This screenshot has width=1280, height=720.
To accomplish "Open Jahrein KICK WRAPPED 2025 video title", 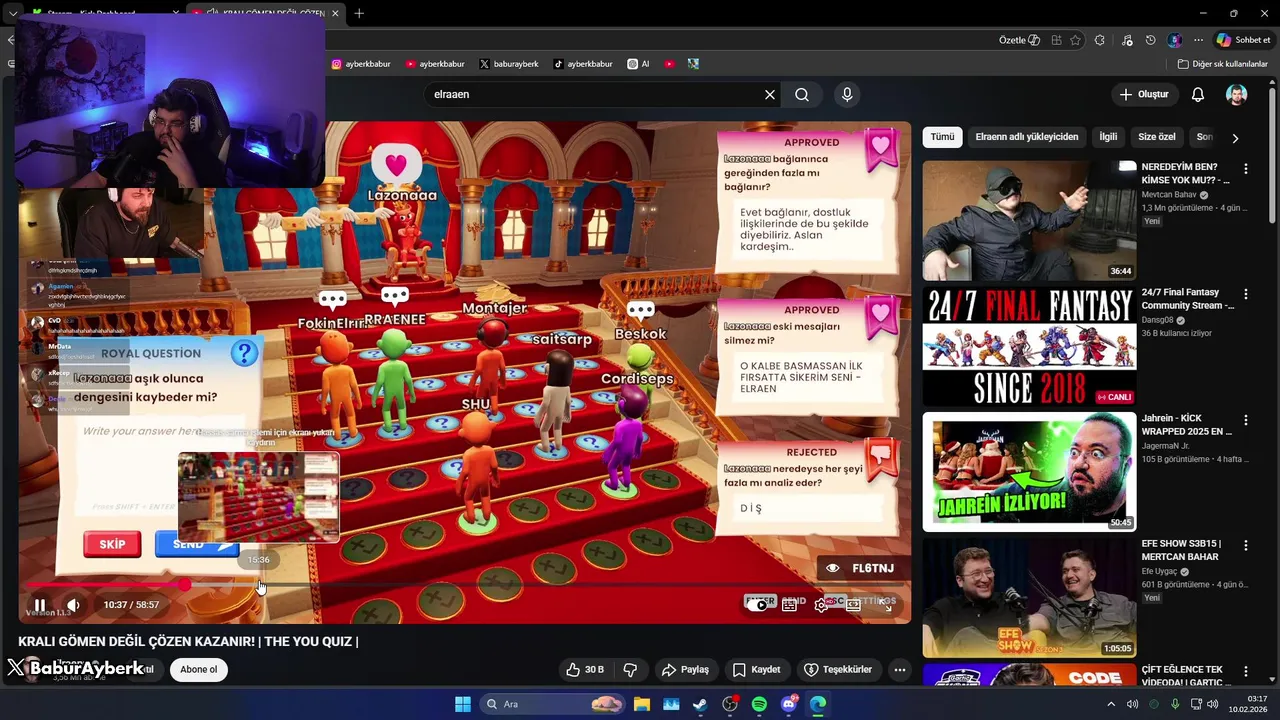I will click(1187, 425).
